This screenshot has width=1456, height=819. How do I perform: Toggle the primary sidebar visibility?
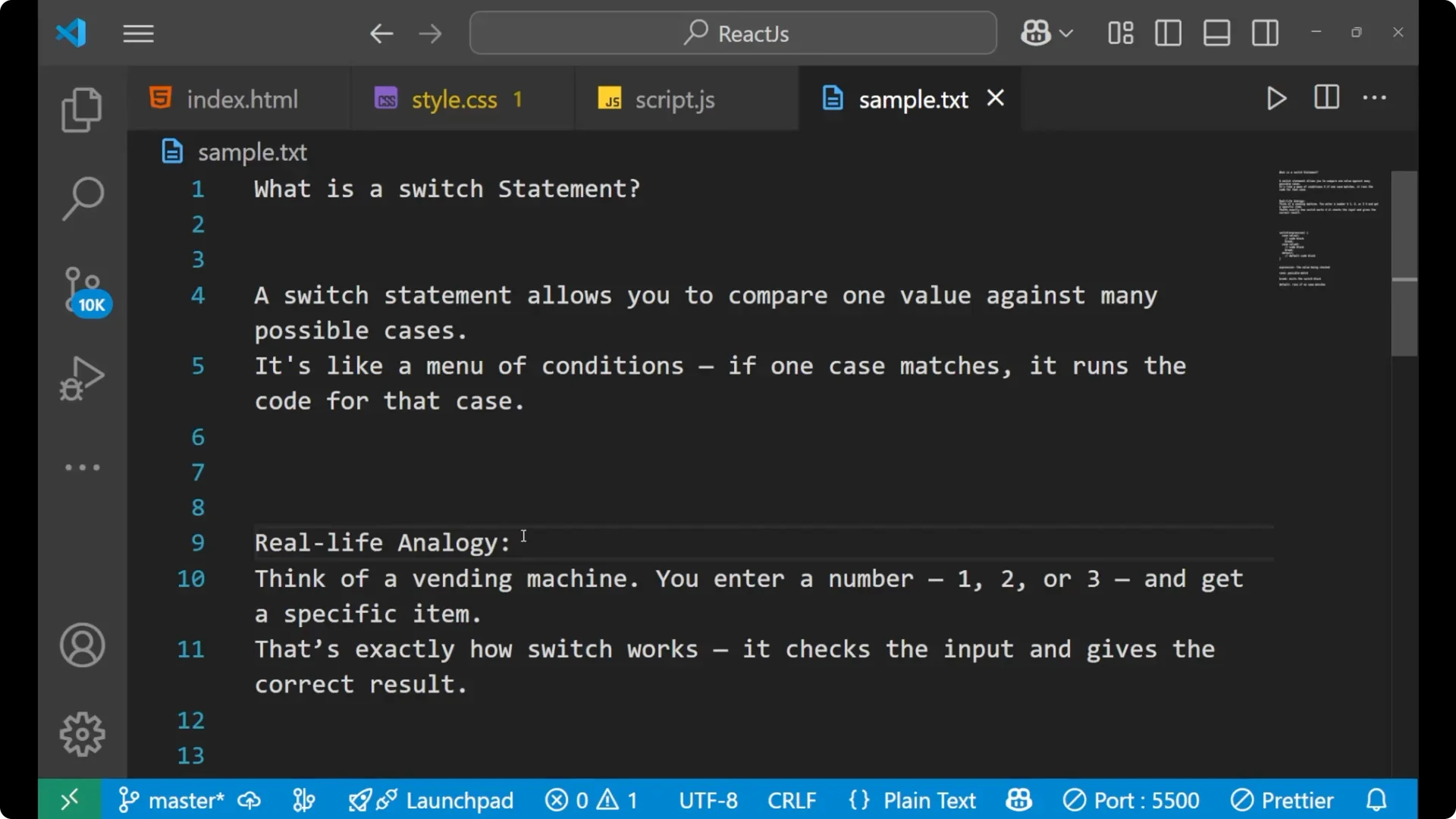pyautogui.click(x=1168, y=33)
